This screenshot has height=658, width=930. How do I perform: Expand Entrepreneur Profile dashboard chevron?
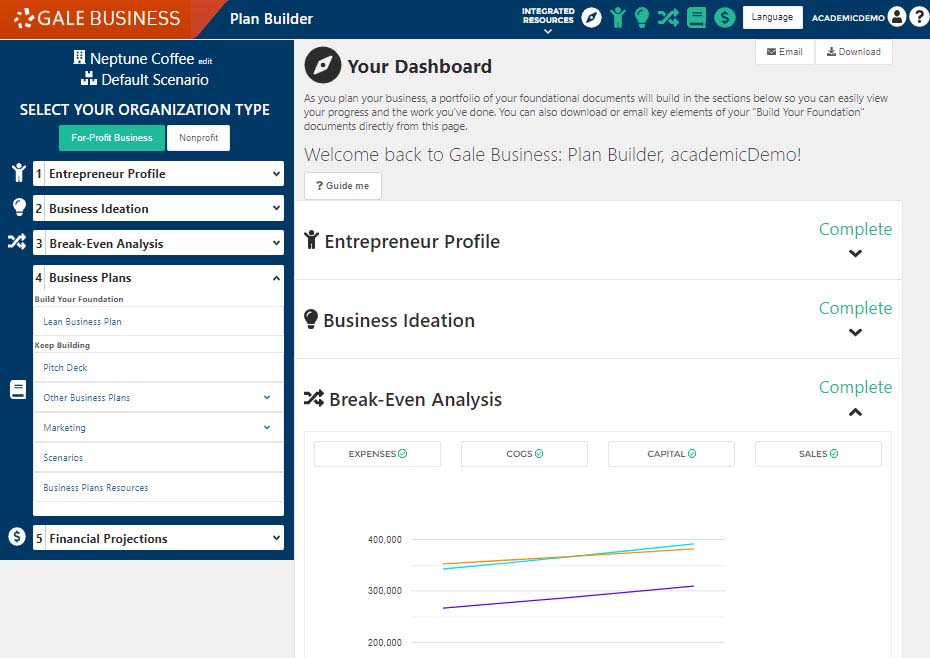pyautogui.click(x=855, y=253)
